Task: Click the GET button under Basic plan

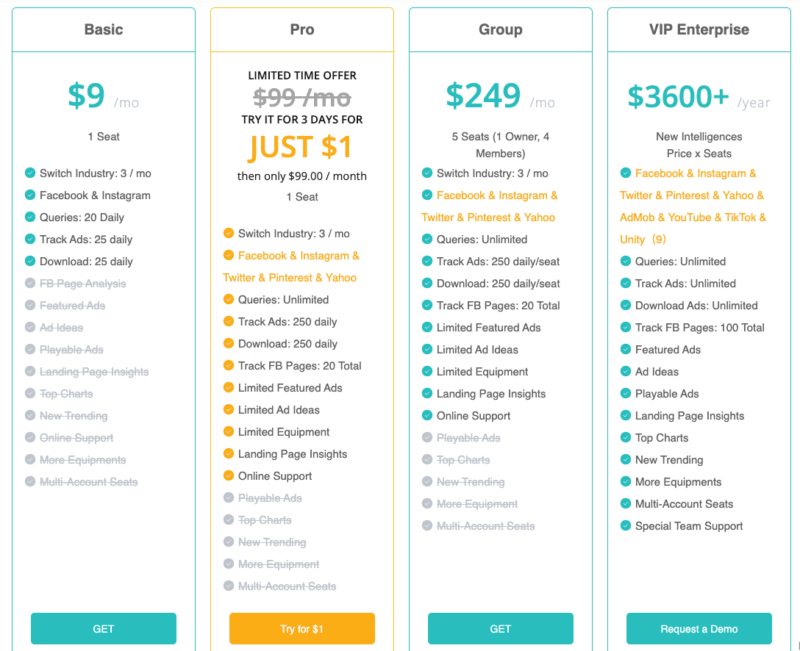Action: click(x=103, y=629)
